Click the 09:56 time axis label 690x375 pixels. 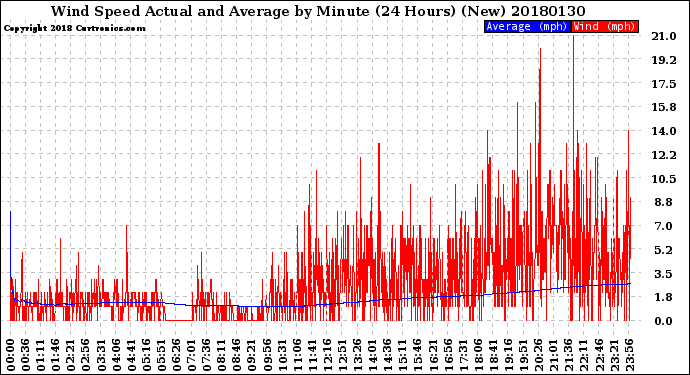tap(266, 354)
